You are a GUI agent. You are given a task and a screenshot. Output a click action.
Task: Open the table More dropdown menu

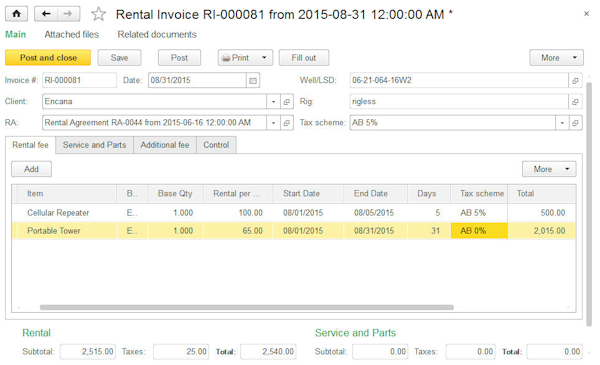pos(549,169)
